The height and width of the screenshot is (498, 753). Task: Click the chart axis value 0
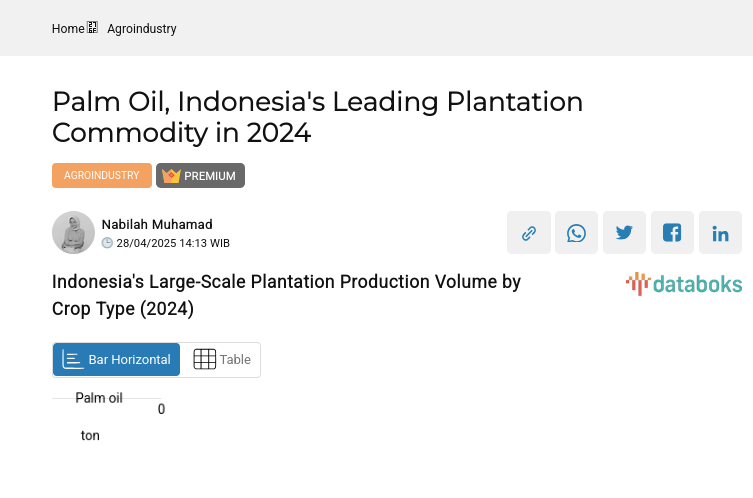pos(161,409)
